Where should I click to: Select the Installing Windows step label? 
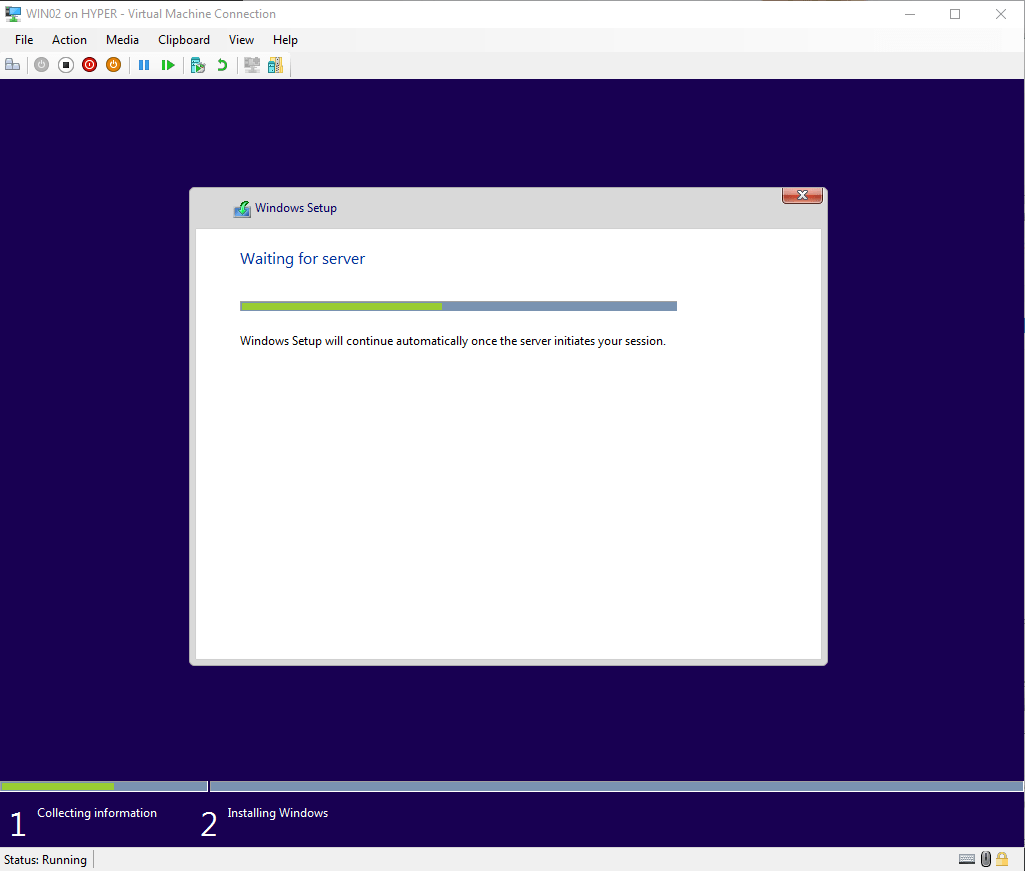pyautogui.click(x=277, y=813)
